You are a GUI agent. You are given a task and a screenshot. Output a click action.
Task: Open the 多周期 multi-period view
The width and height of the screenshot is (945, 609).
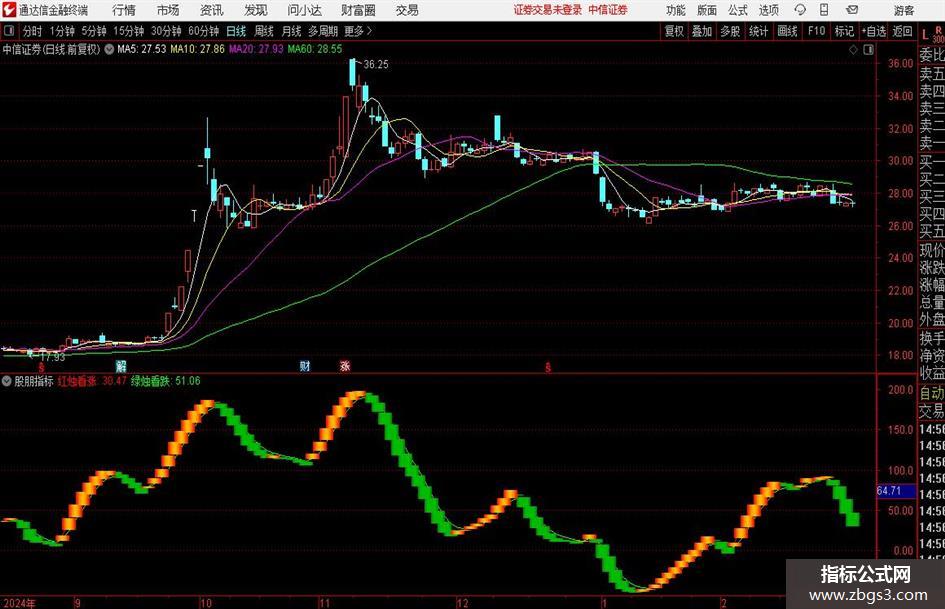pyautogui.click(x=323, y=31)
